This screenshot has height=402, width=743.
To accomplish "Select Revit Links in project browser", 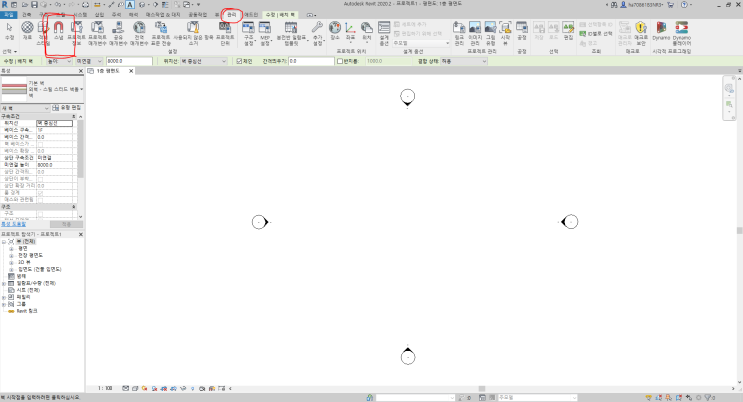I will [27, 311].
